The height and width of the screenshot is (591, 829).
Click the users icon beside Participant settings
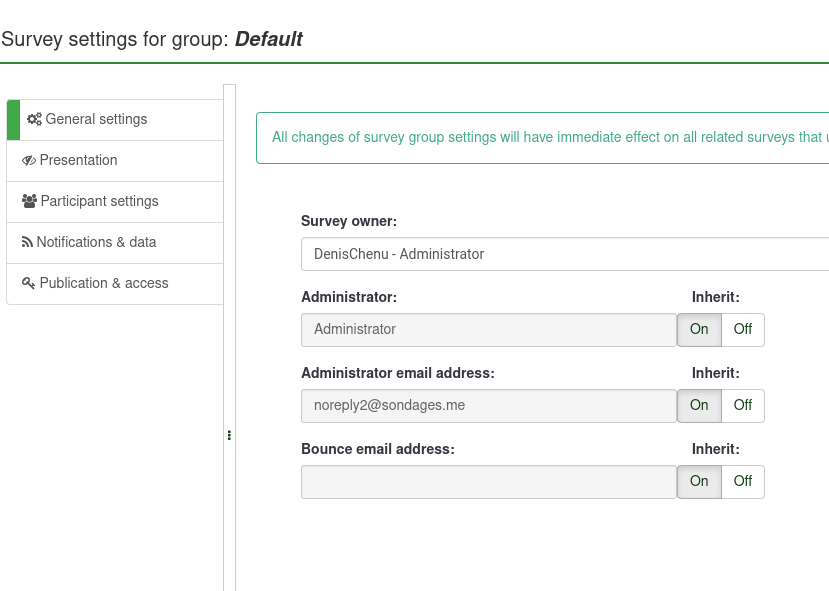click(x=29, y=201)
